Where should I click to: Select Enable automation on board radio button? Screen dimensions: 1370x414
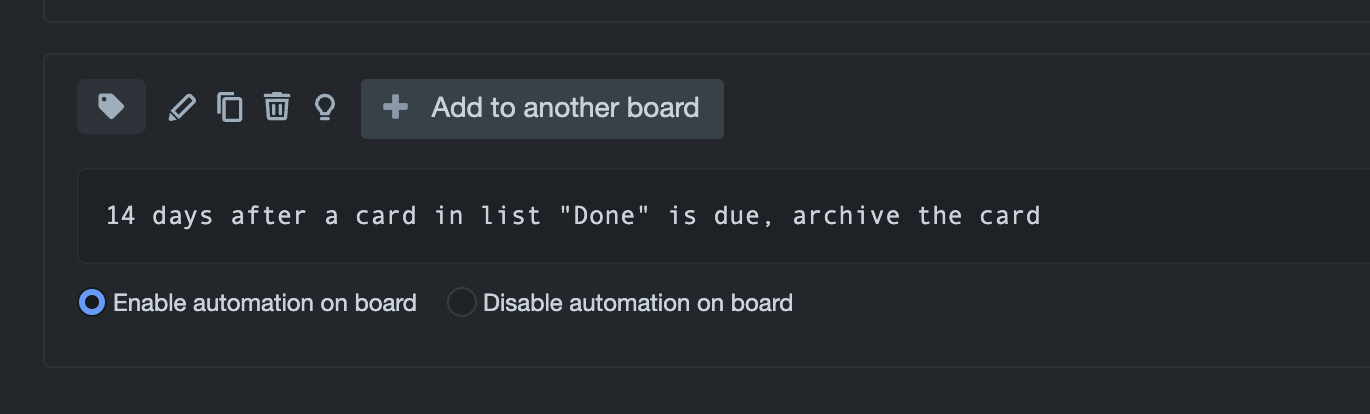(92, 302)
